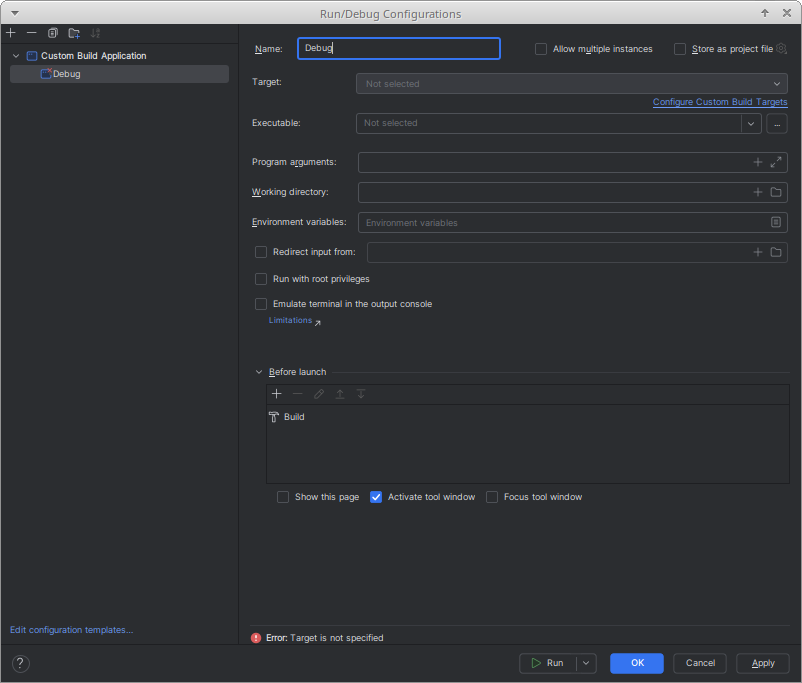Enable Run with root privileges
Screen dimensions: 802x683
(261, 279)
